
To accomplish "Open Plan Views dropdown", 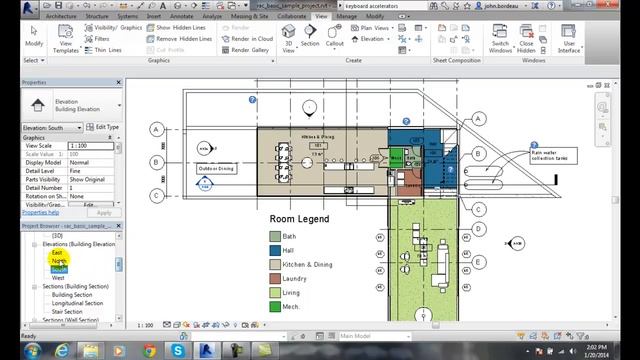I will click(372, 28).
